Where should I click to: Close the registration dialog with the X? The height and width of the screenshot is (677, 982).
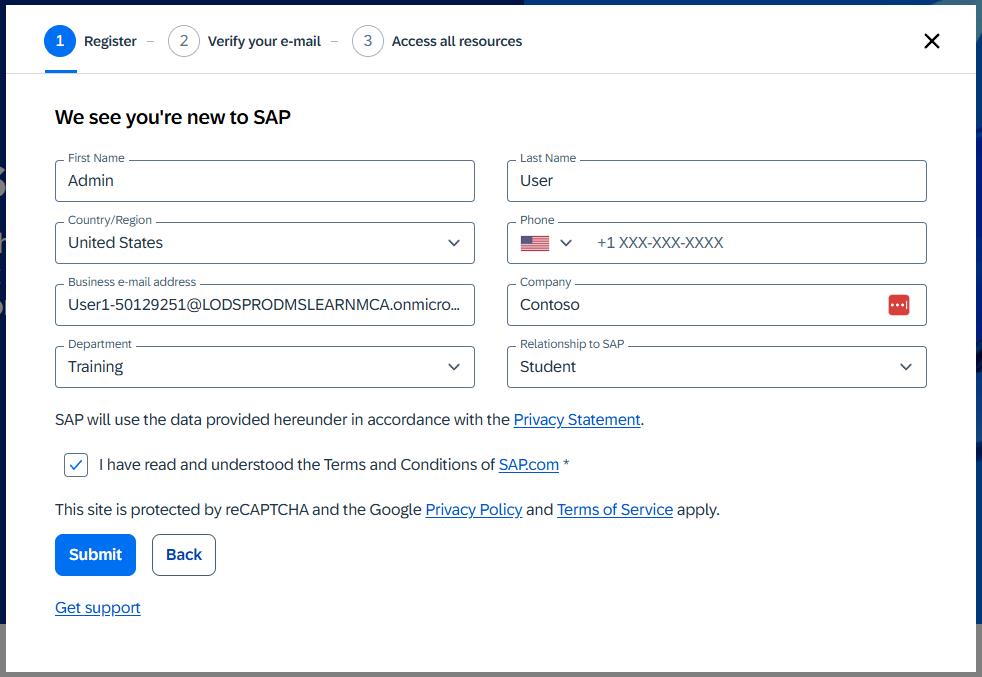pyautogui.click(x=931, y=41)
